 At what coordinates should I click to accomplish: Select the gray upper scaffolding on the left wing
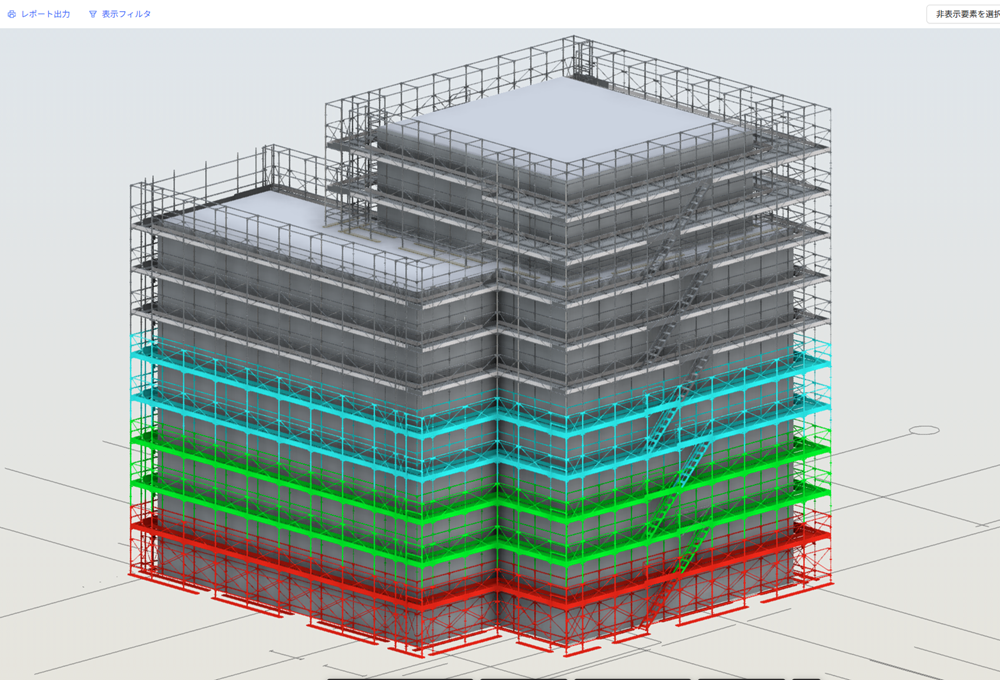300,262
